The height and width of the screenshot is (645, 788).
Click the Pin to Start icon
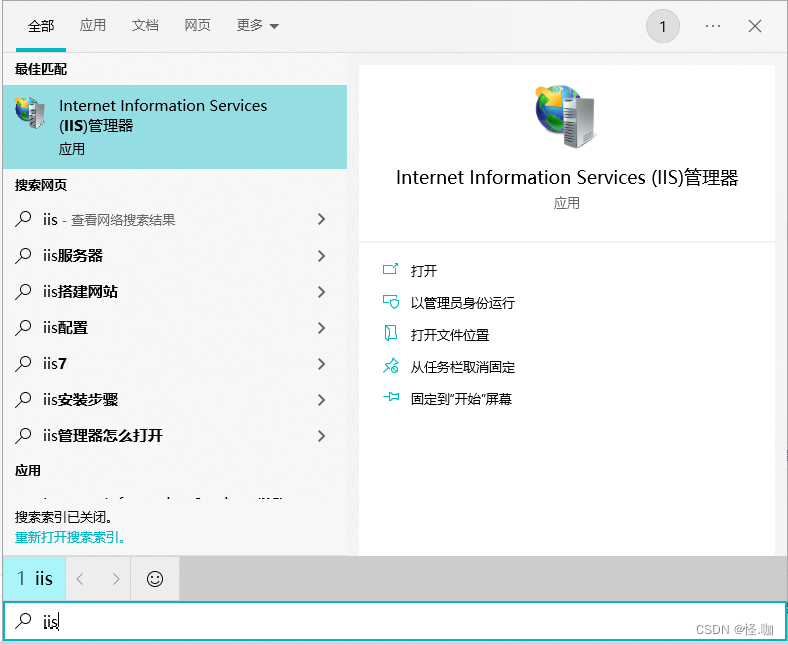click(390, 397)
